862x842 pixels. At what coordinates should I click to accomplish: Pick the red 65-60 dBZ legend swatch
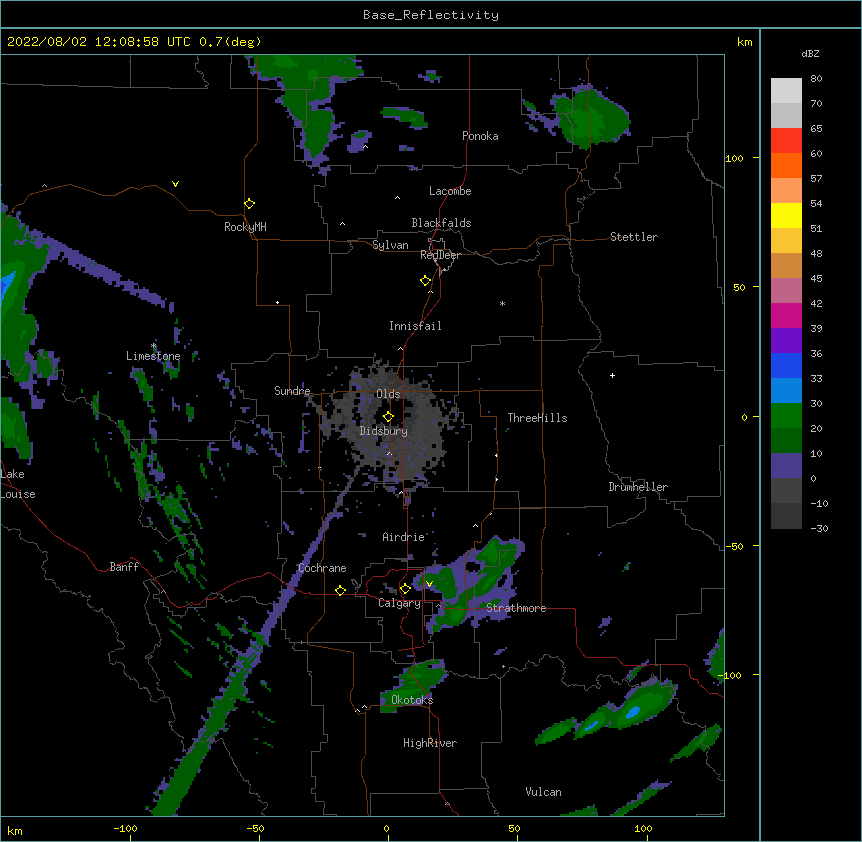(x=786, y=140)
